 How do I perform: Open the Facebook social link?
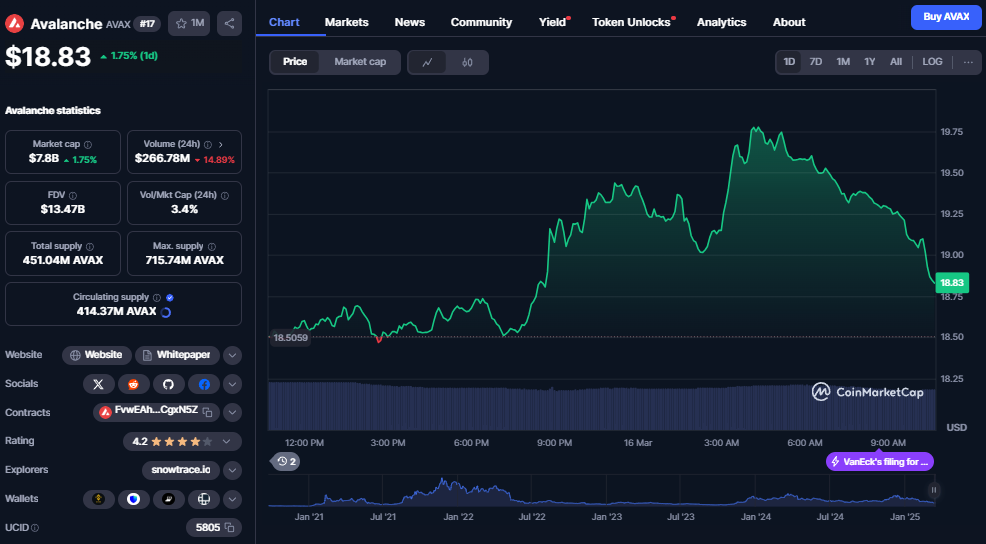(x=204, y=384)
